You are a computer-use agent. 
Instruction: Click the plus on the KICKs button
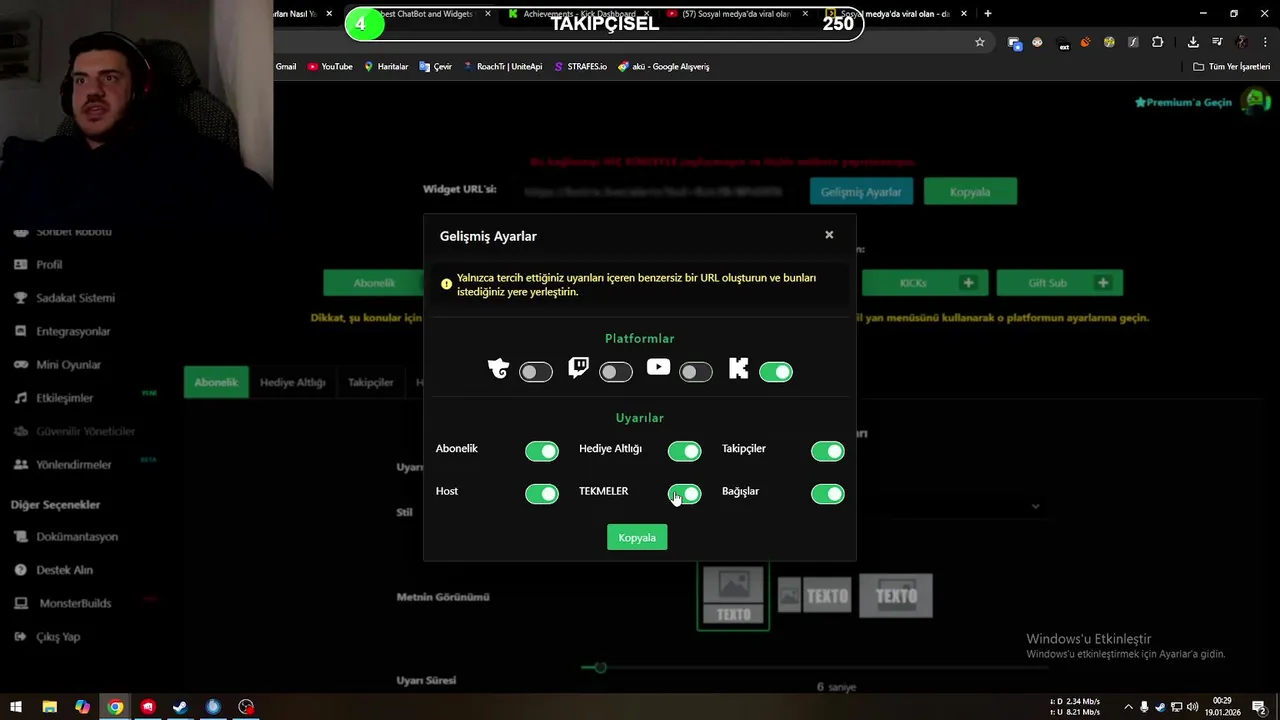[968, 283]
